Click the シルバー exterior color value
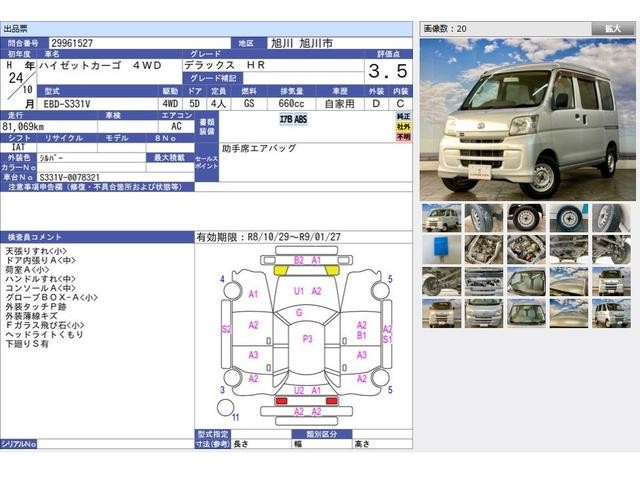The image size is (640, 480). point(51,158)
